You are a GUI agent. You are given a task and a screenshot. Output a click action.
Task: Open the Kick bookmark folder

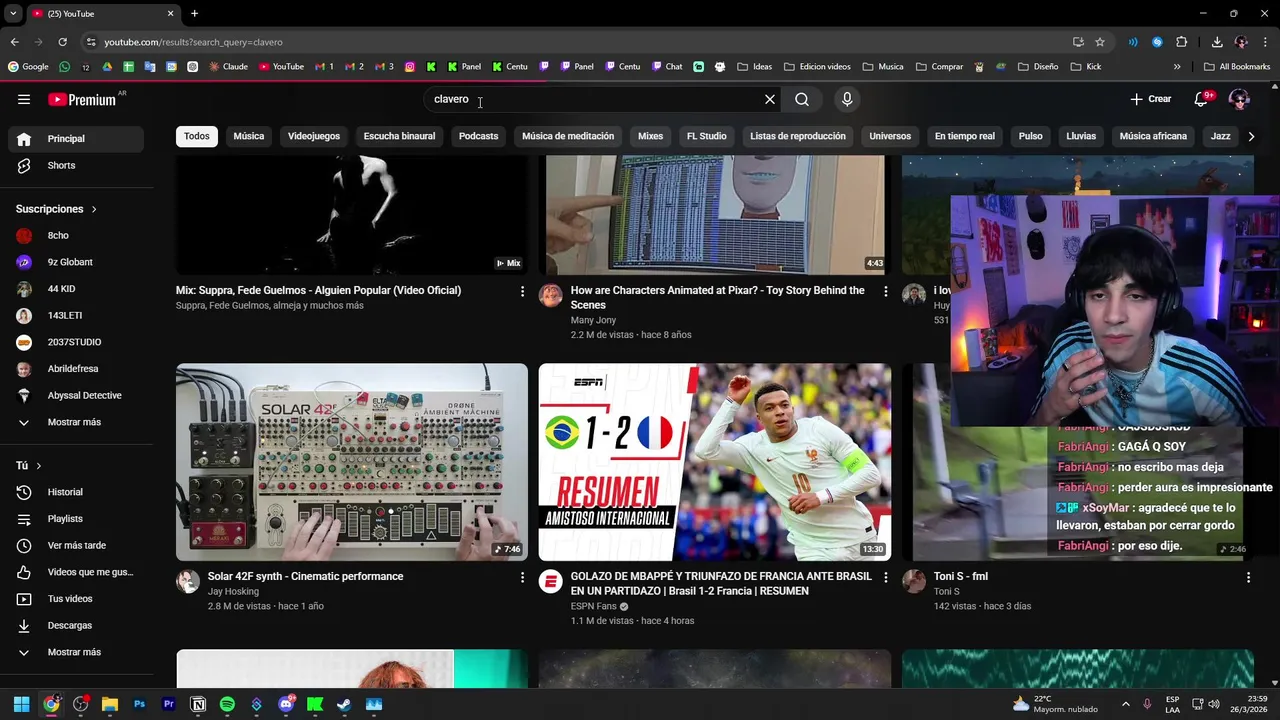click(x=1085, y=67)
